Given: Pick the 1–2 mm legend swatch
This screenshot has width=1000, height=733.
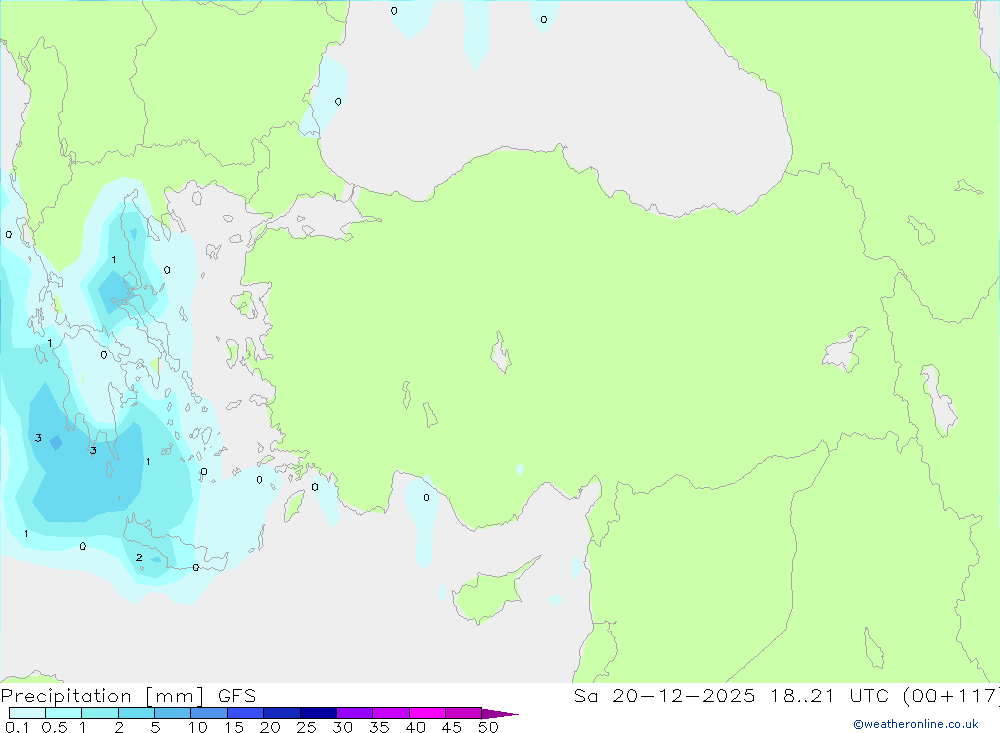Looking at the screenshot, I should 99,713.
